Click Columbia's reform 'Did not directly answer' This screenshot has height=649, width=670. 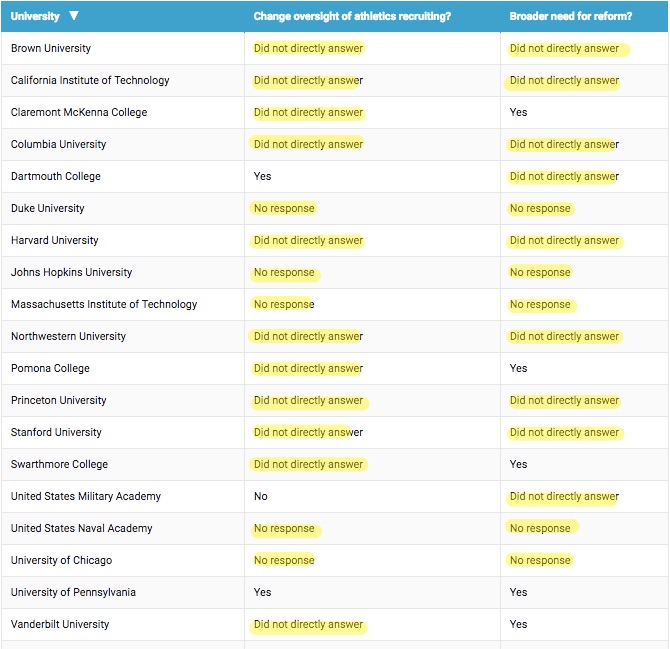tap(564, 144)
